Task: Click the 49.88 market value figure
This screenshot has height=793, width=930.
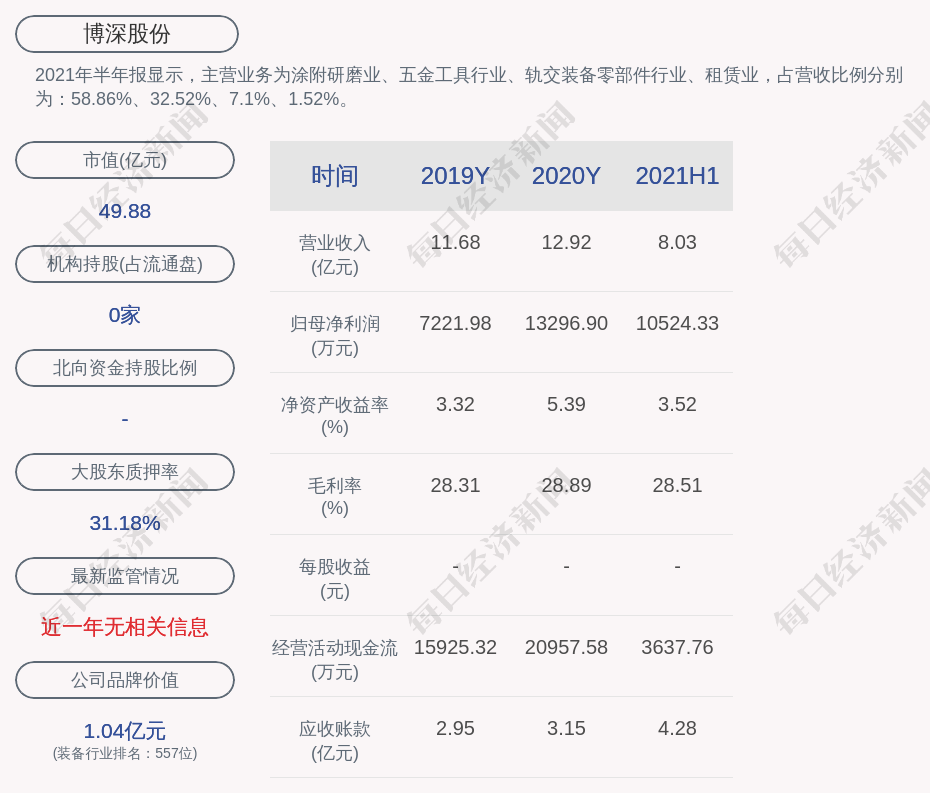Action: point(125,211)
